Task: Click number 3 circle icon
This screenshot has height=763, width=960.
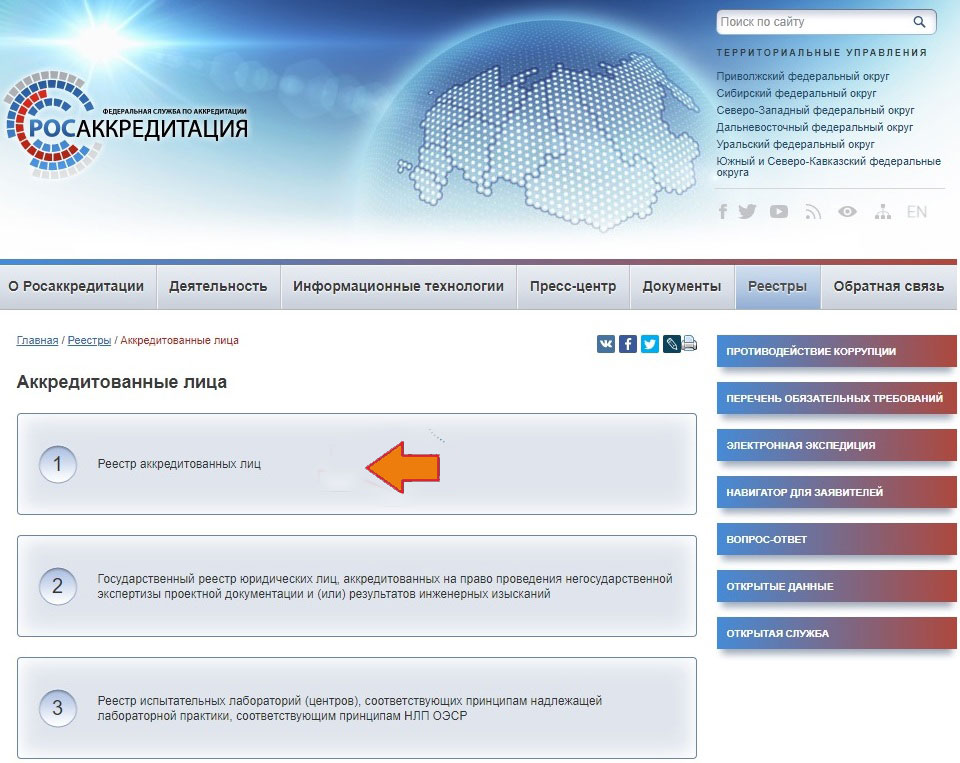Action: (58, 708)
